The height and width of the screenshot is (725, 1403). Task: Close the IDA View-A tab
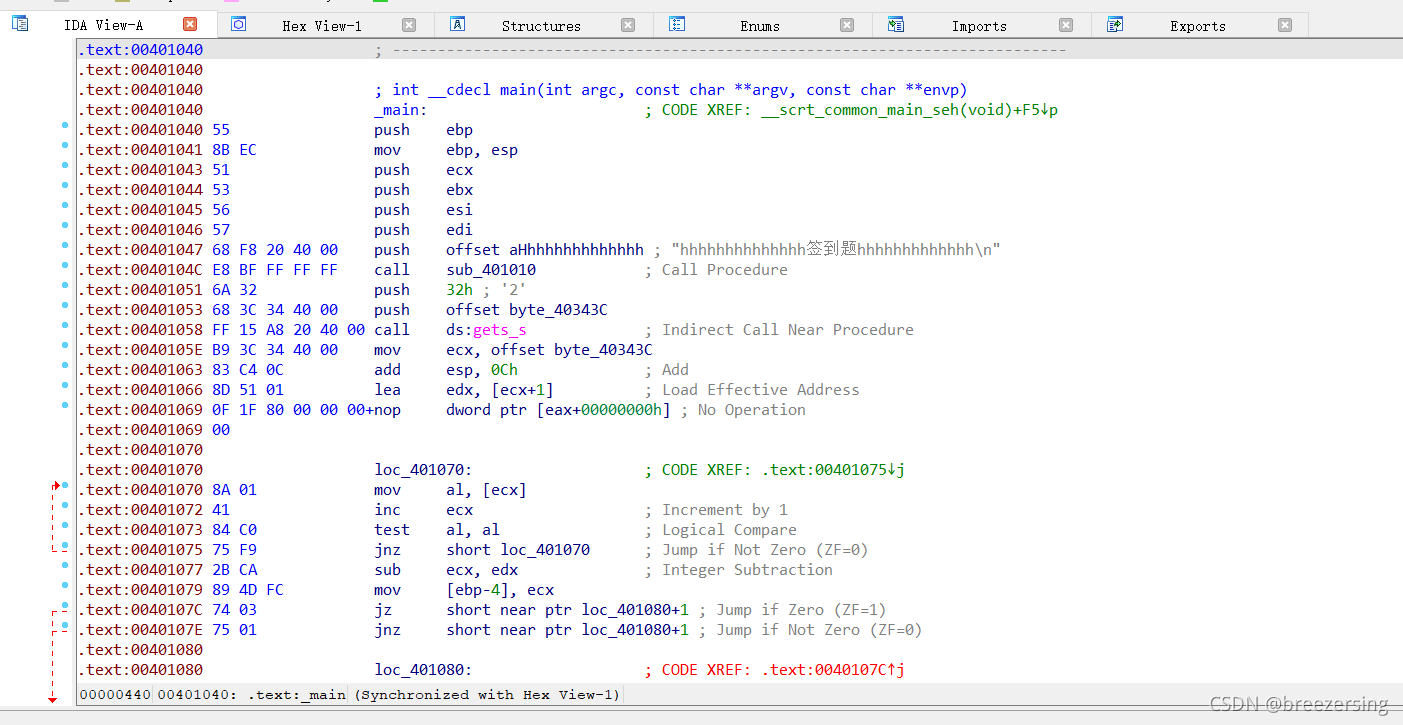[x=190, y=25]
